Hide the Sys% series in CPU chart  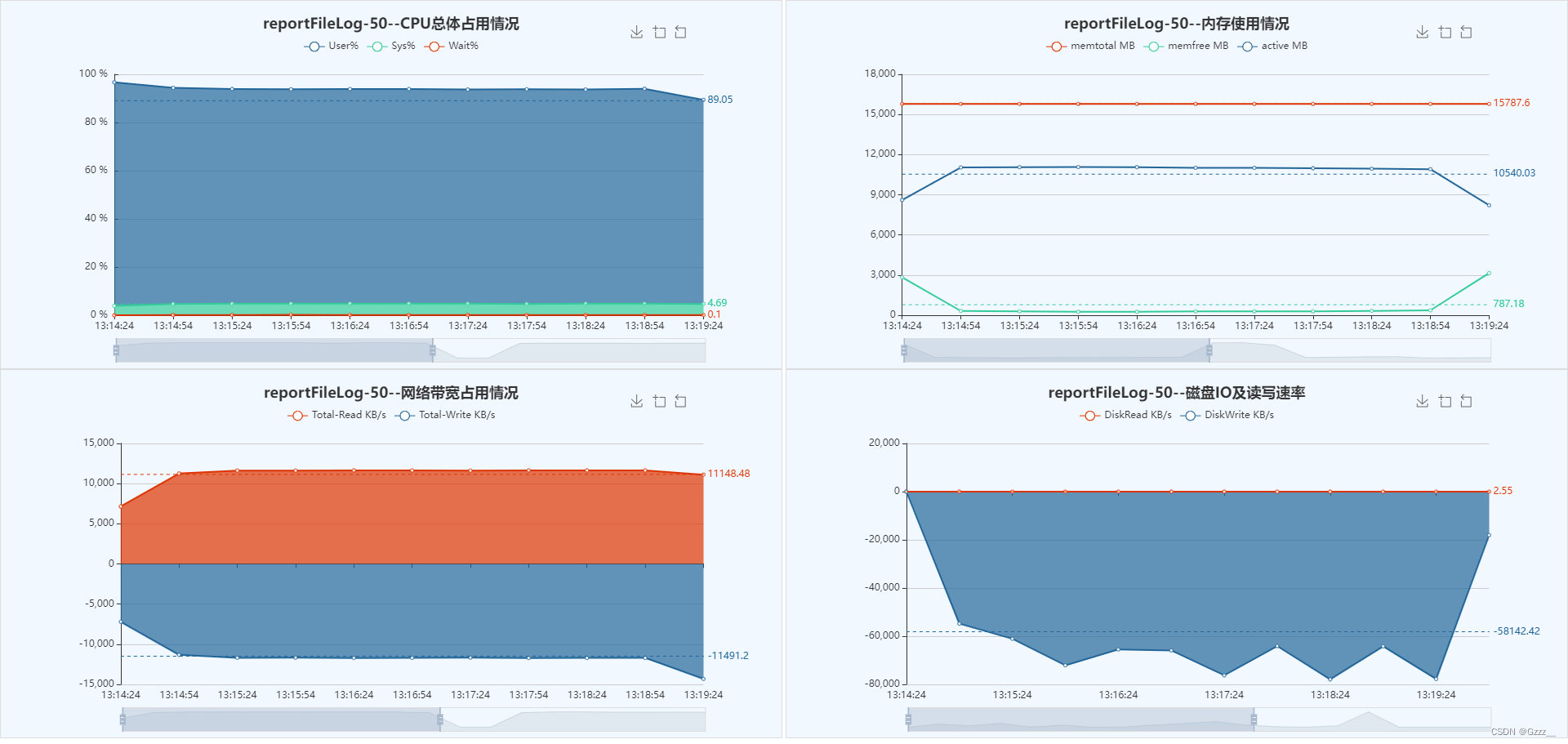click(x=391, y=46)
